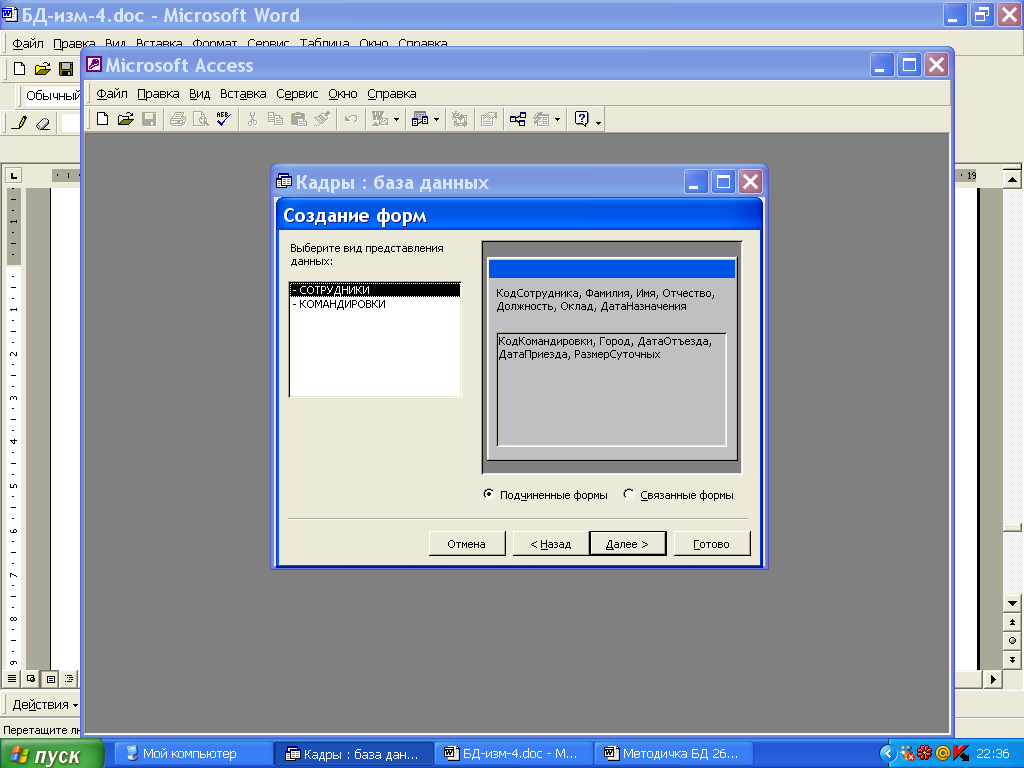Viewport: 1024px width, 768px height.
Task: Click "< Назад" button in wizard
Action: coord(551,543)
